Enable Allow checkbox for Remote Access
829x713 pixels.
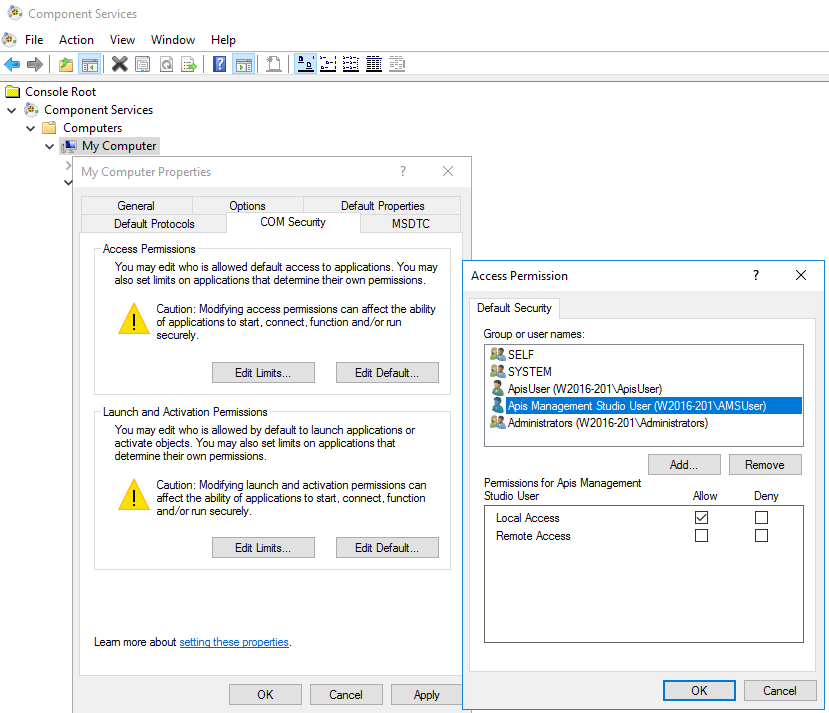coord(701,536)
